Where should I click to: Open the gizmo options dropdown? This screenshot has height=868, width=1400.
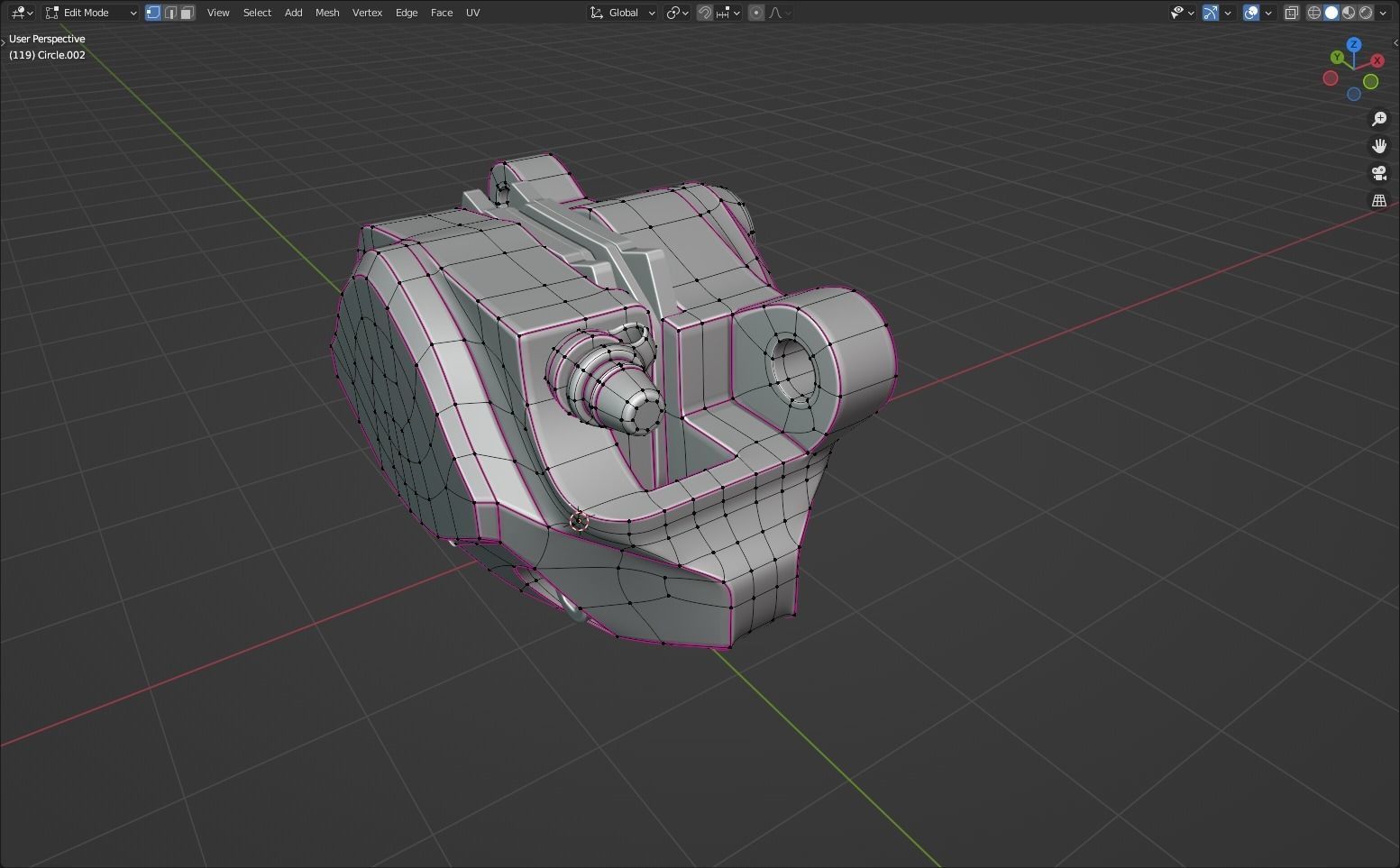tap(1228, 13)
